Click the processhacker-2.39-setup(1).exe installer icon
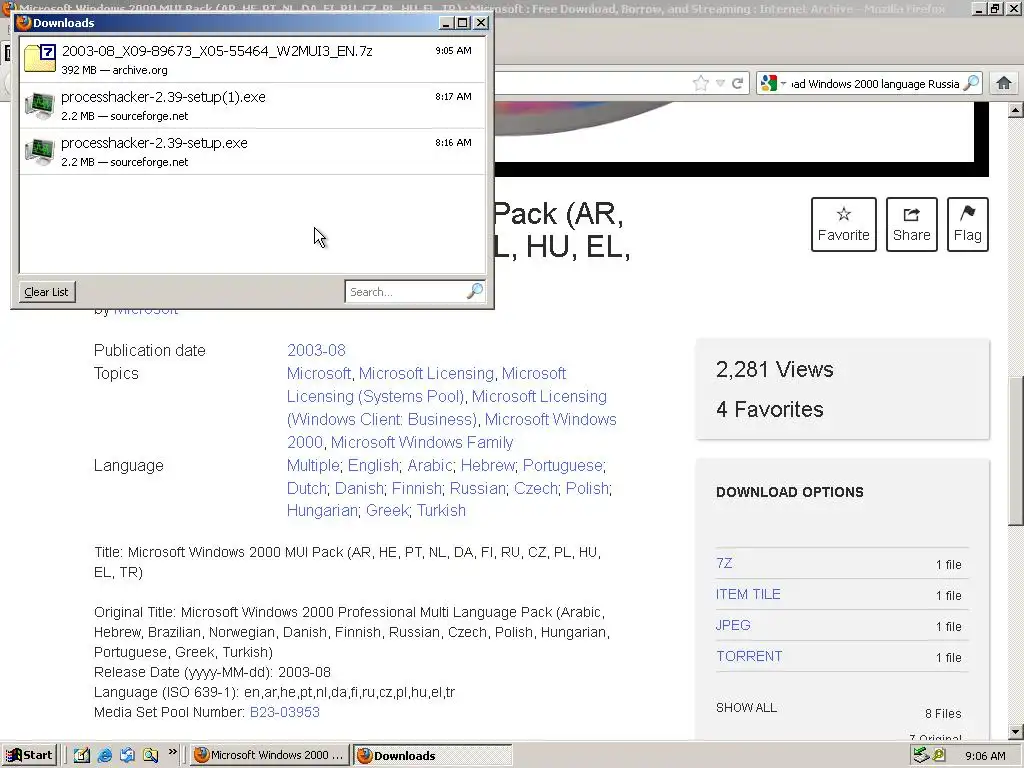 point(39,104)
